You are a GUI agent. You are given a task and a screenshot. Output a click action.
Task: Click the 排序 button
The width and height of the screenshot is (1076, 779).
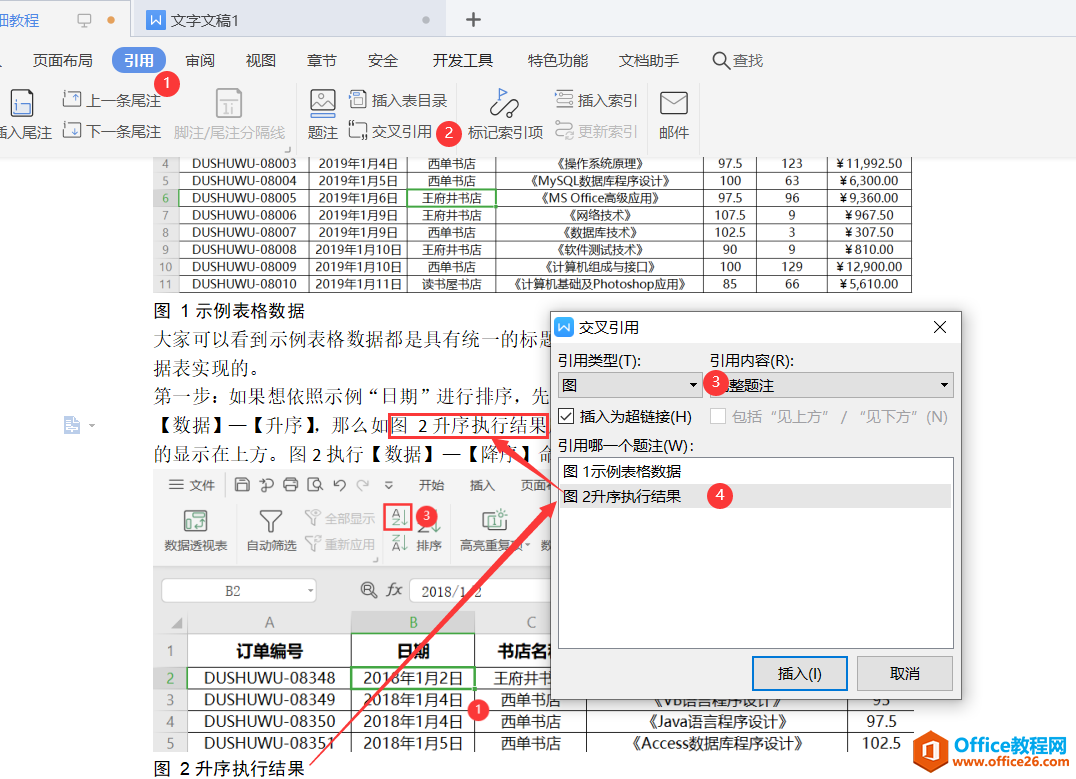429,546
